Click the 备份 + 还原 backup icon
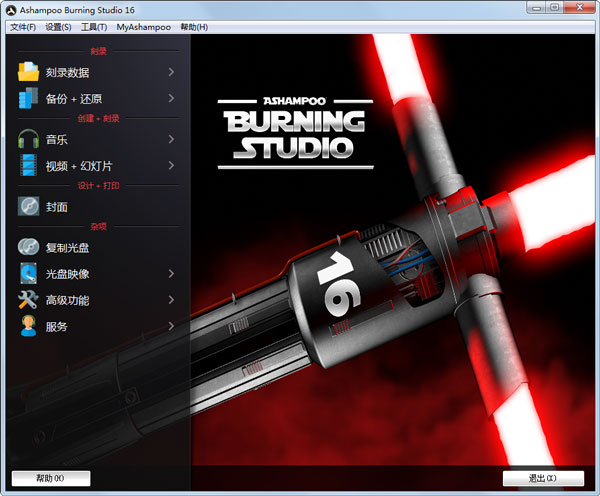The image size is (600, 496). [28, 98]
